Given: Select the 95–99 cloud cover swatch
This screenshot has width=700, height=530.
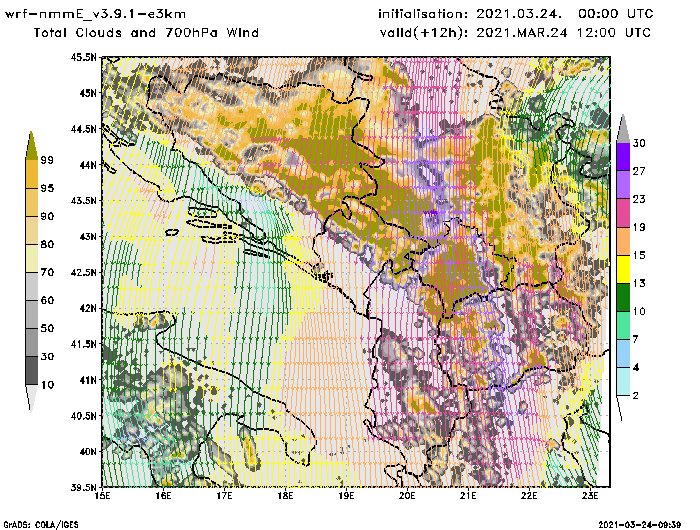Looking at the screenshot, I should pos(31,174).
